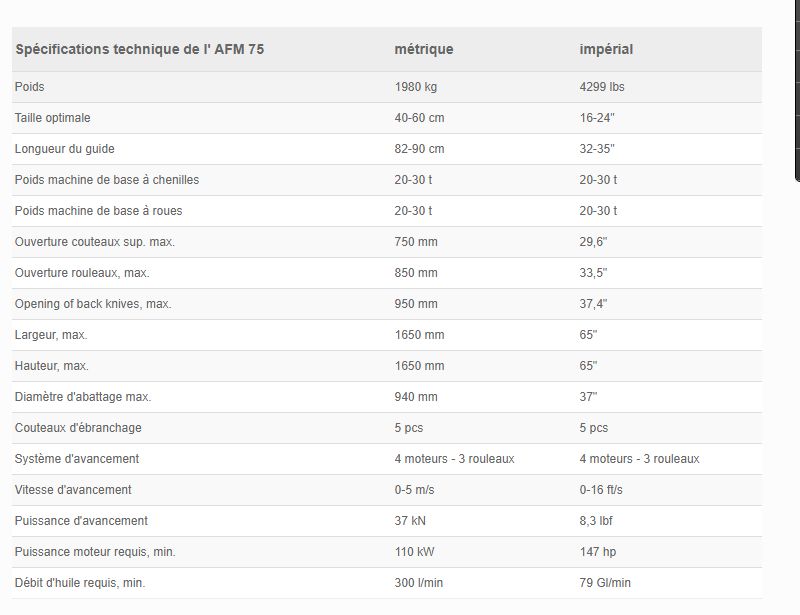Screen dimensions: 800x615
Task: Click the 4299 lbs imperial weight
Action: pyautogui.click(x=603, y=87)
